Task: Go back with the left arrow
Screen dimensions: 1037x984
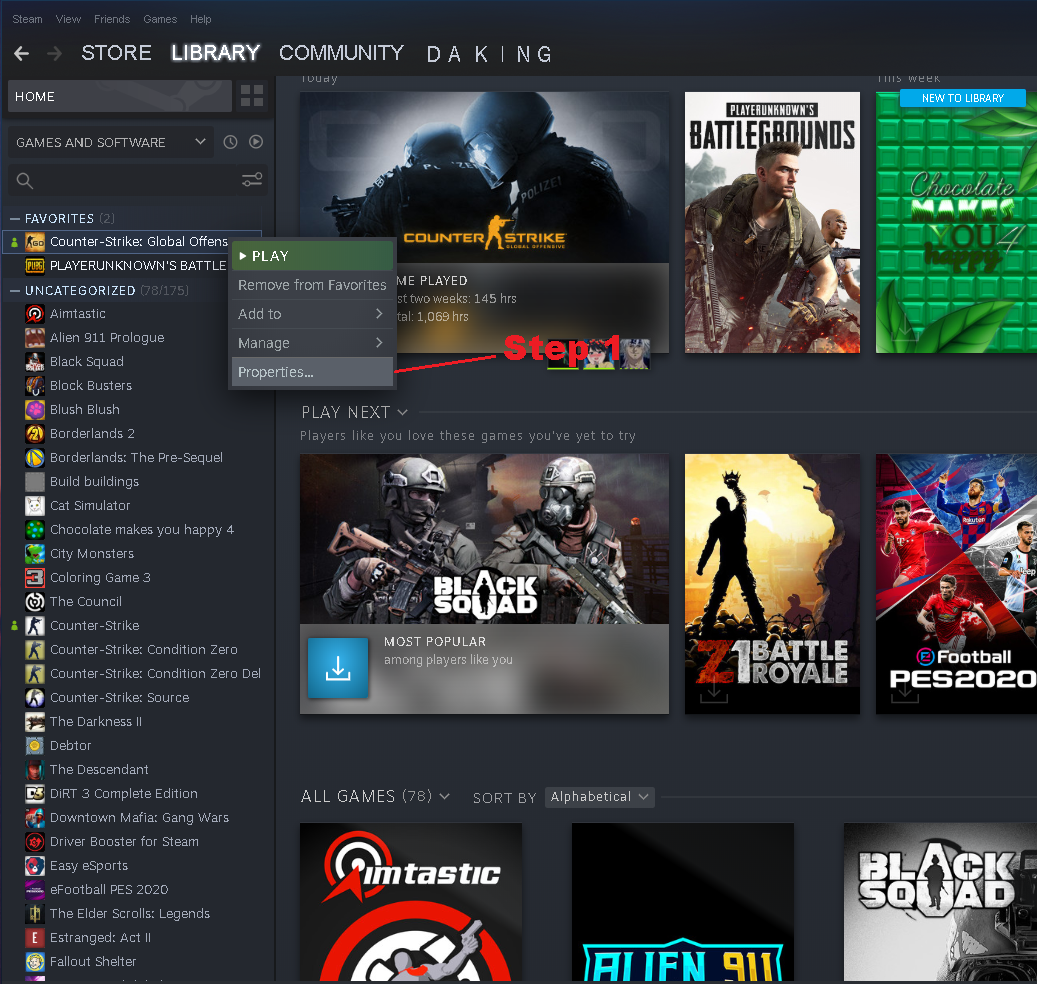Action: [x=22, y=54]
